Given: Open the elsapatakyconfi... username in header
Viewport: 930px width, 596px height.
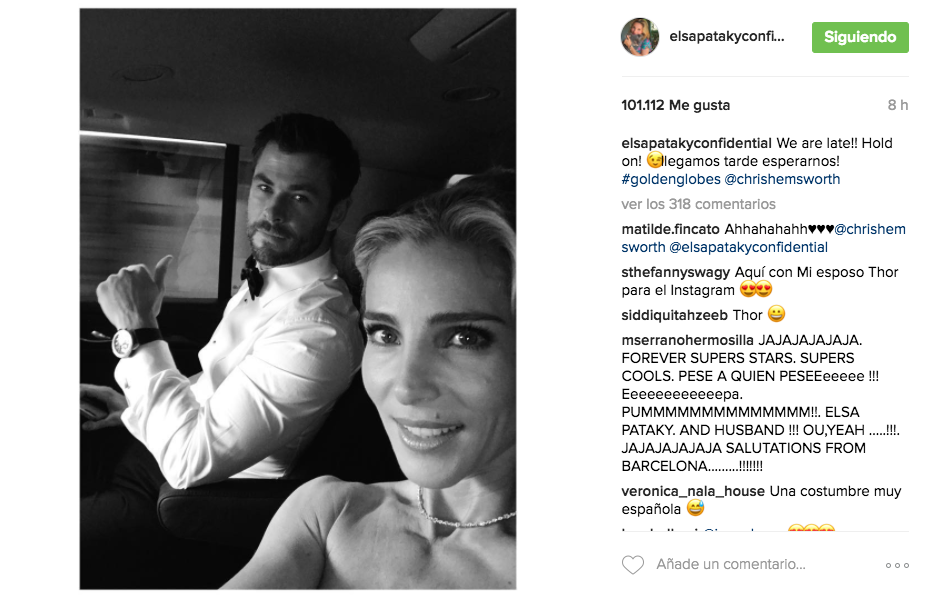Looking at the screenshot, I should pyautogui.click(x=727, y=37).
